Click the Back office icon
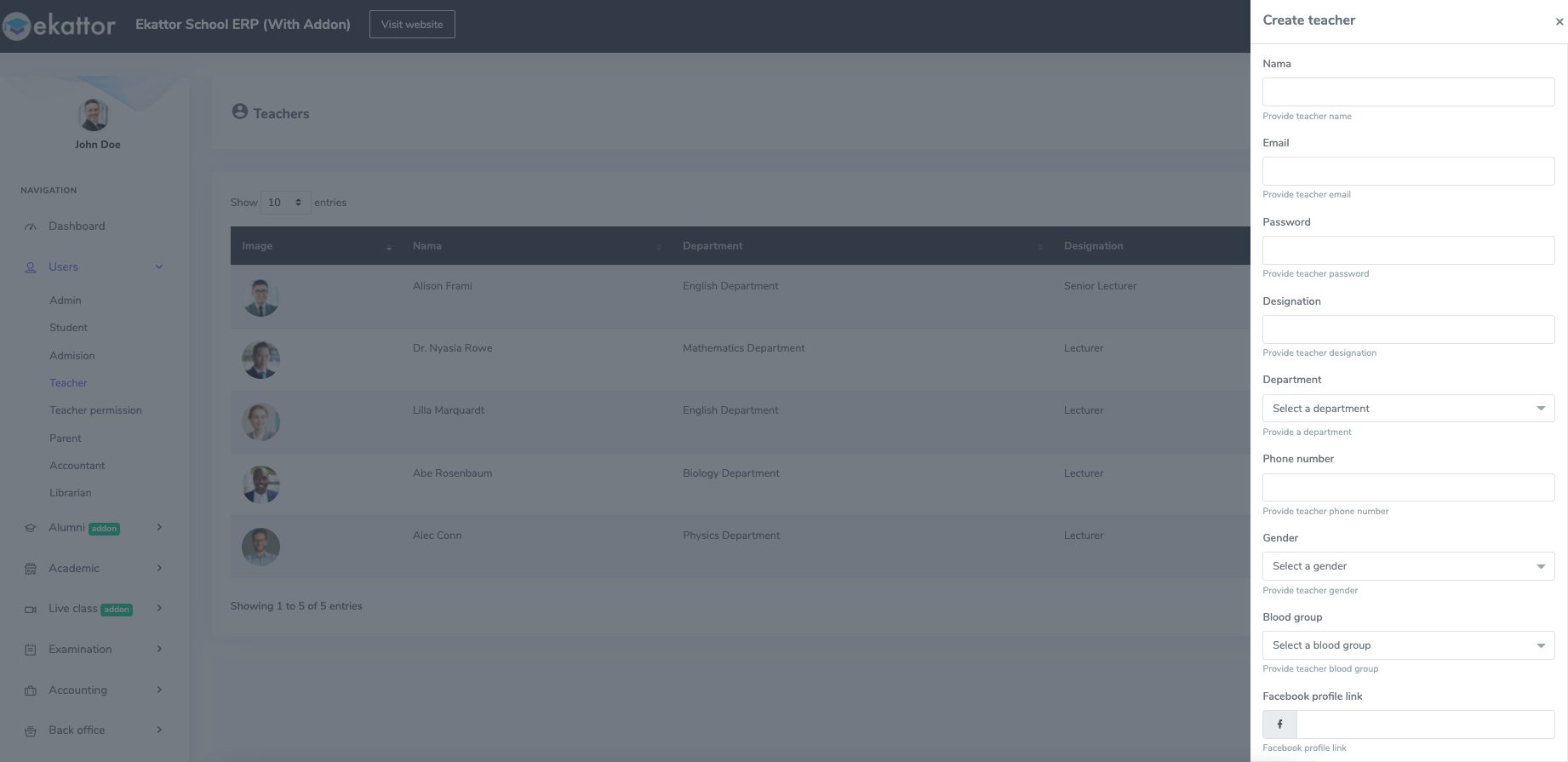This screenshot has width=1568, height=762. tap(31, 731)
